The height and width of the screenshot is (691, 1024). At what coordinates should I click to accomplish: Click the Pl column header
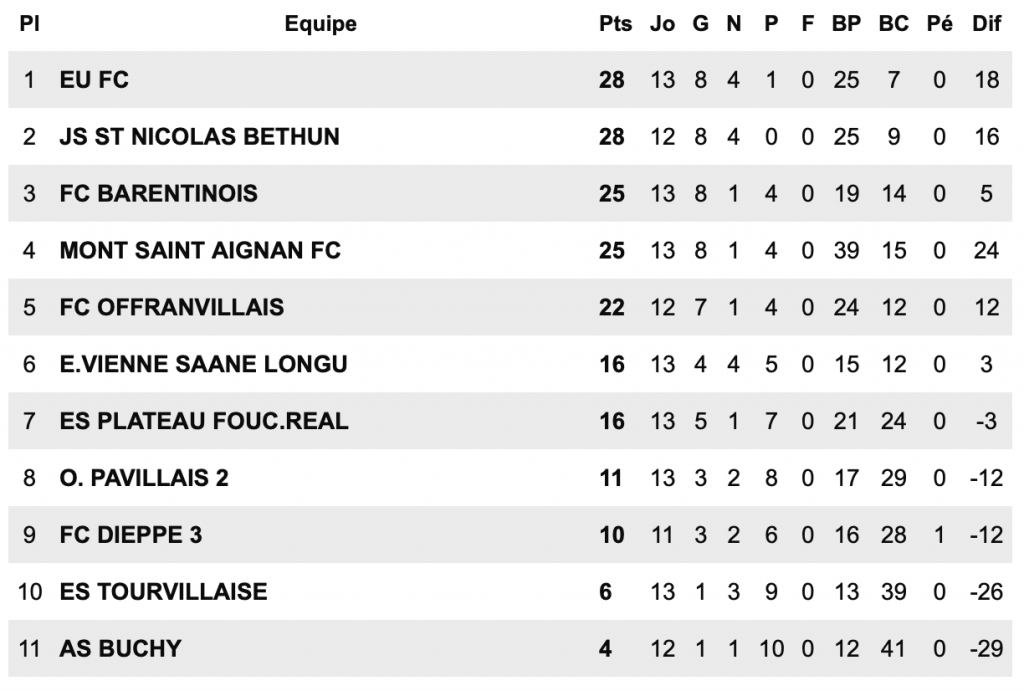click(x=29, y=24)
